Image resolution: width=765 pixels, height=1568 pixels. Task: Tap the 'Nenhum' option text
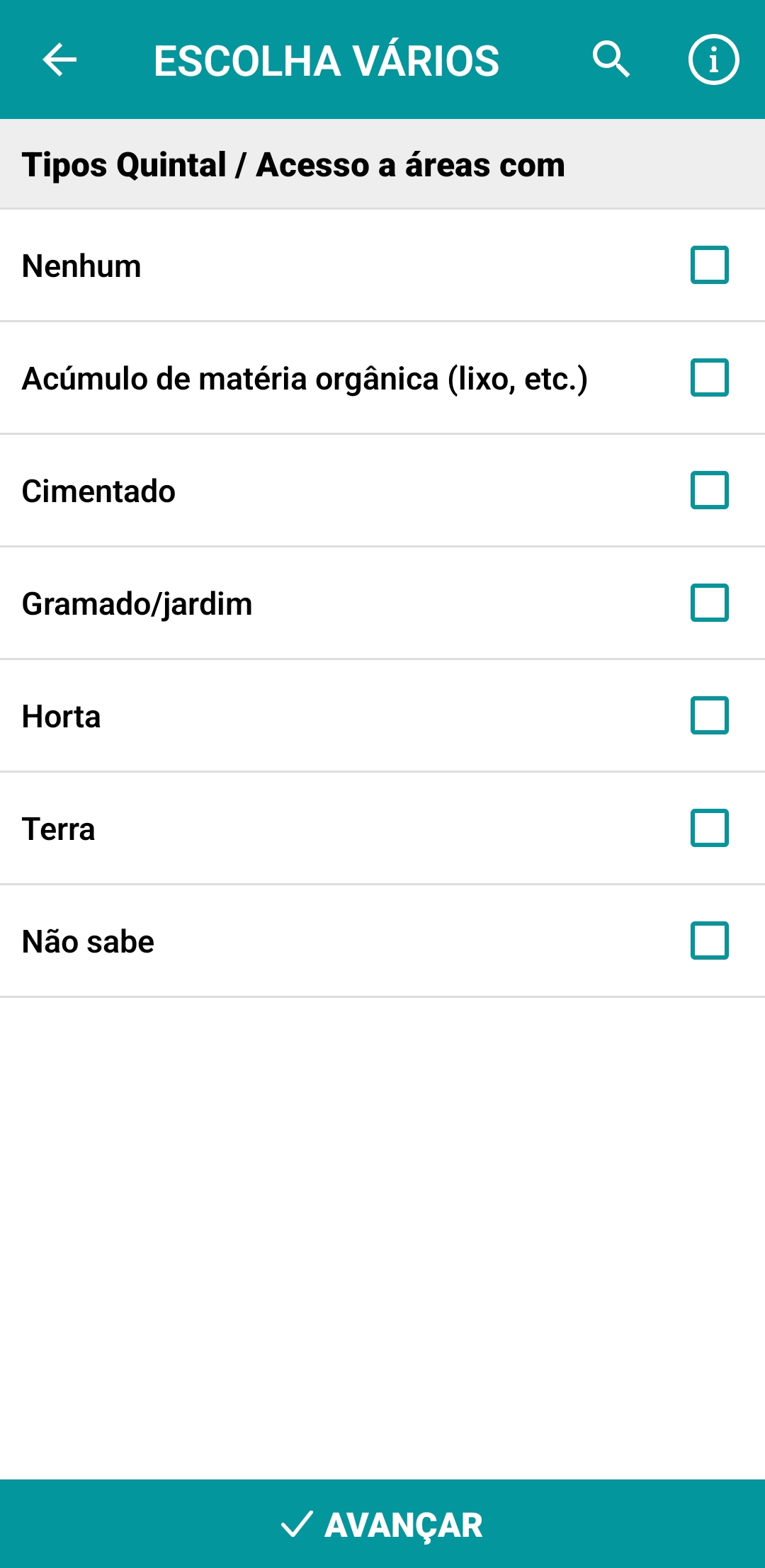(81, 266)
